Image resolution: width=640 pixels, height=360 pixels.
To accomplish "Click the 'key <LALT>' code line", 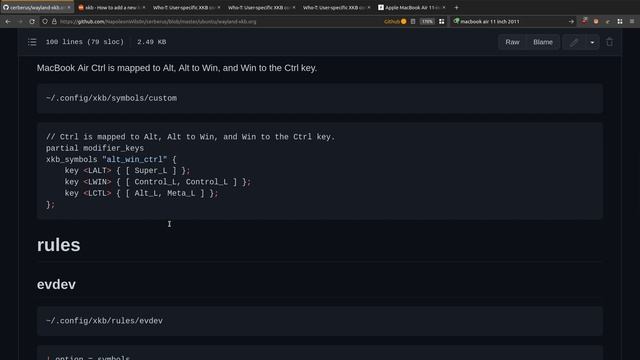I will [127, 171].
